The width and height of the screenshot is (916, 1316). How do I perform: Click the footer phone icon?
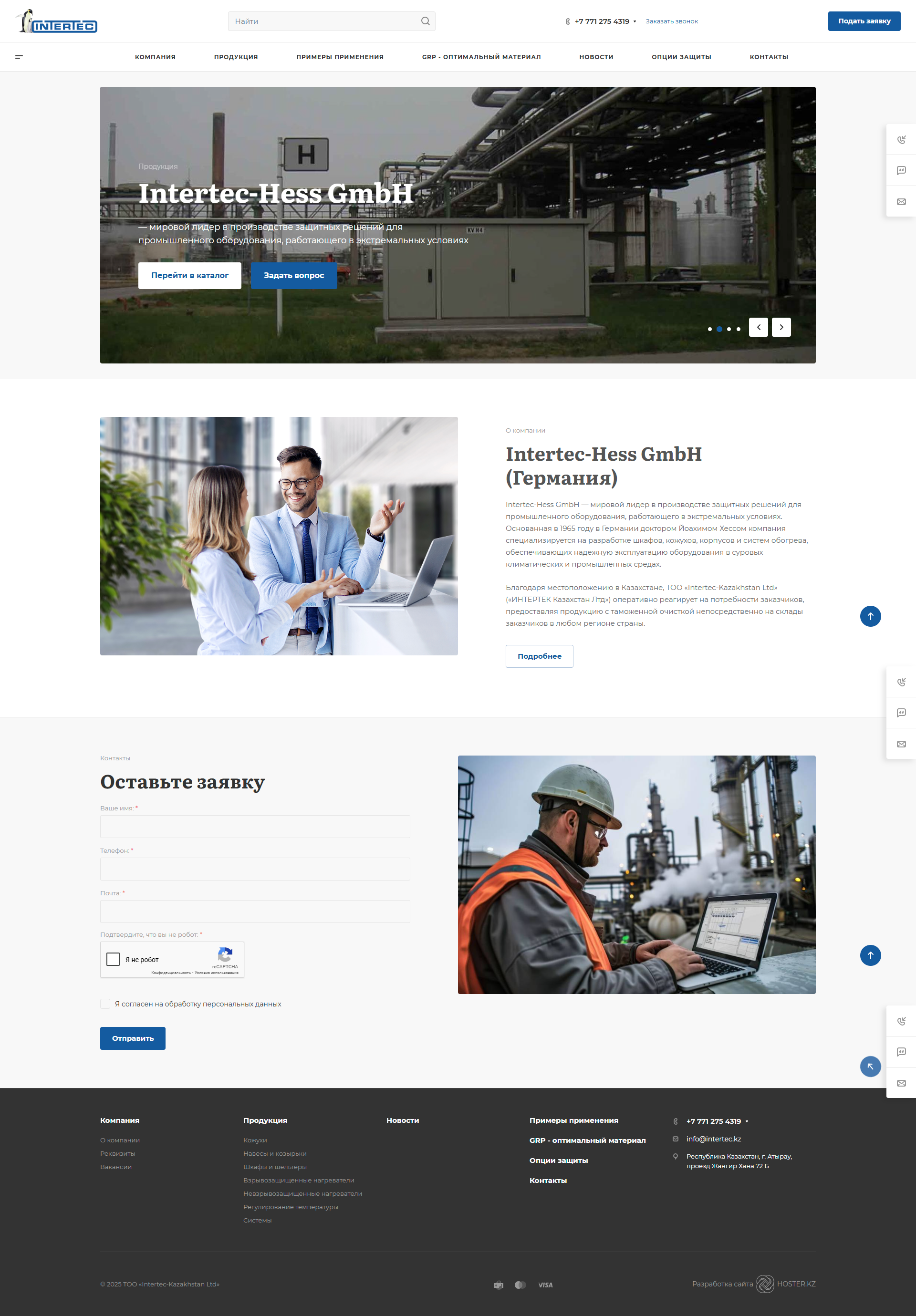point(675,1121)
